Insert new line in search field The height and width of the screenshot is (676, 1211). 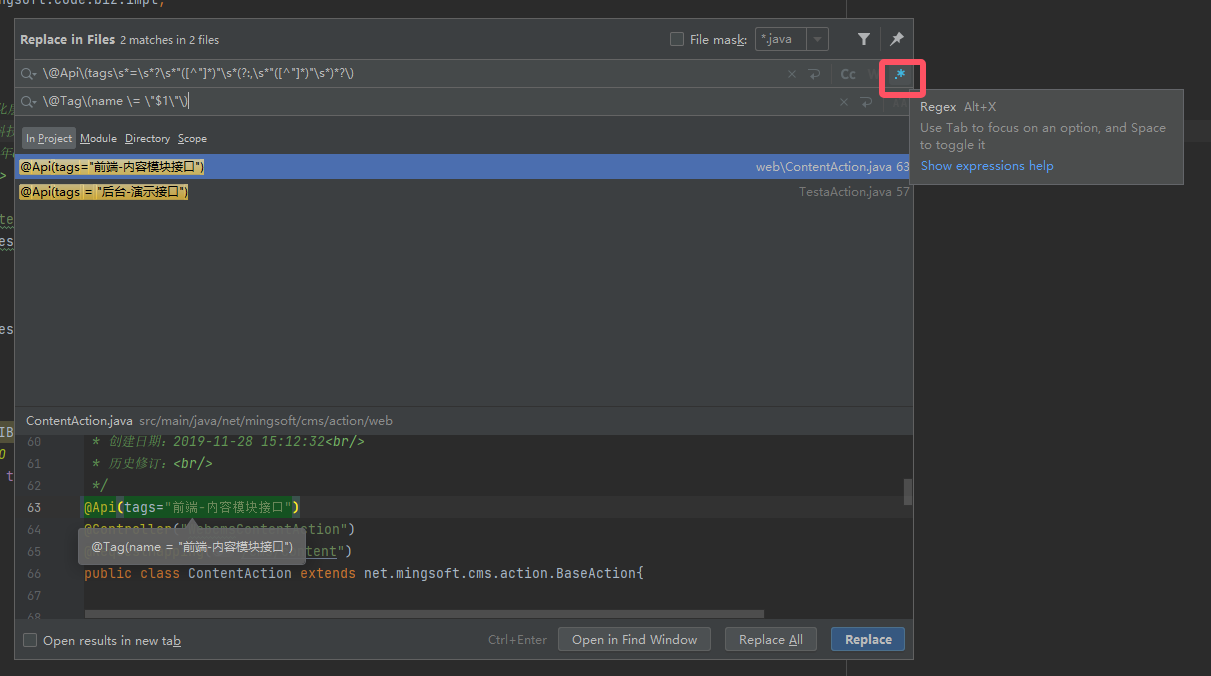pos(815,74)
